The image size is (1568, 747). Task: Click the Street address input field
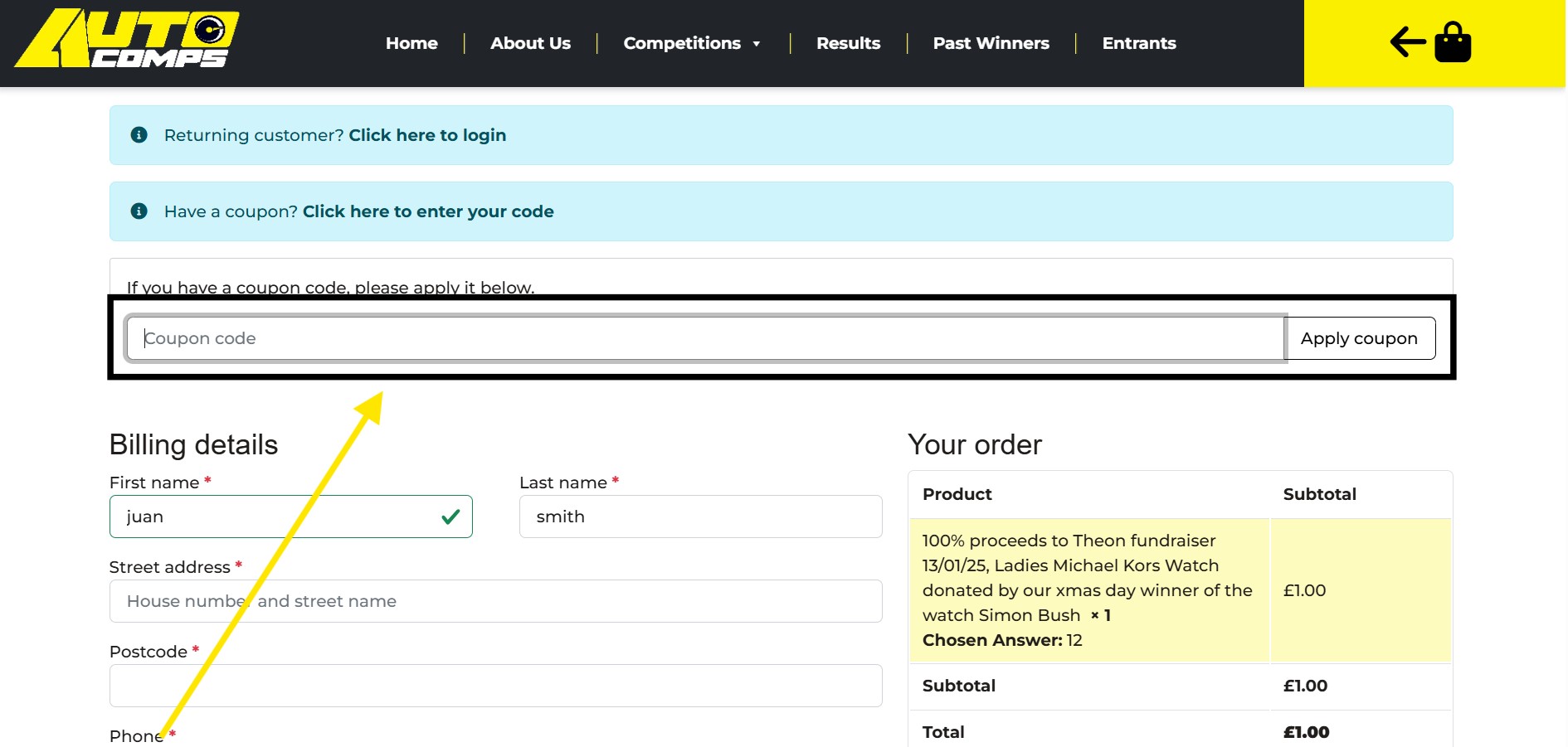pos(495,601)
